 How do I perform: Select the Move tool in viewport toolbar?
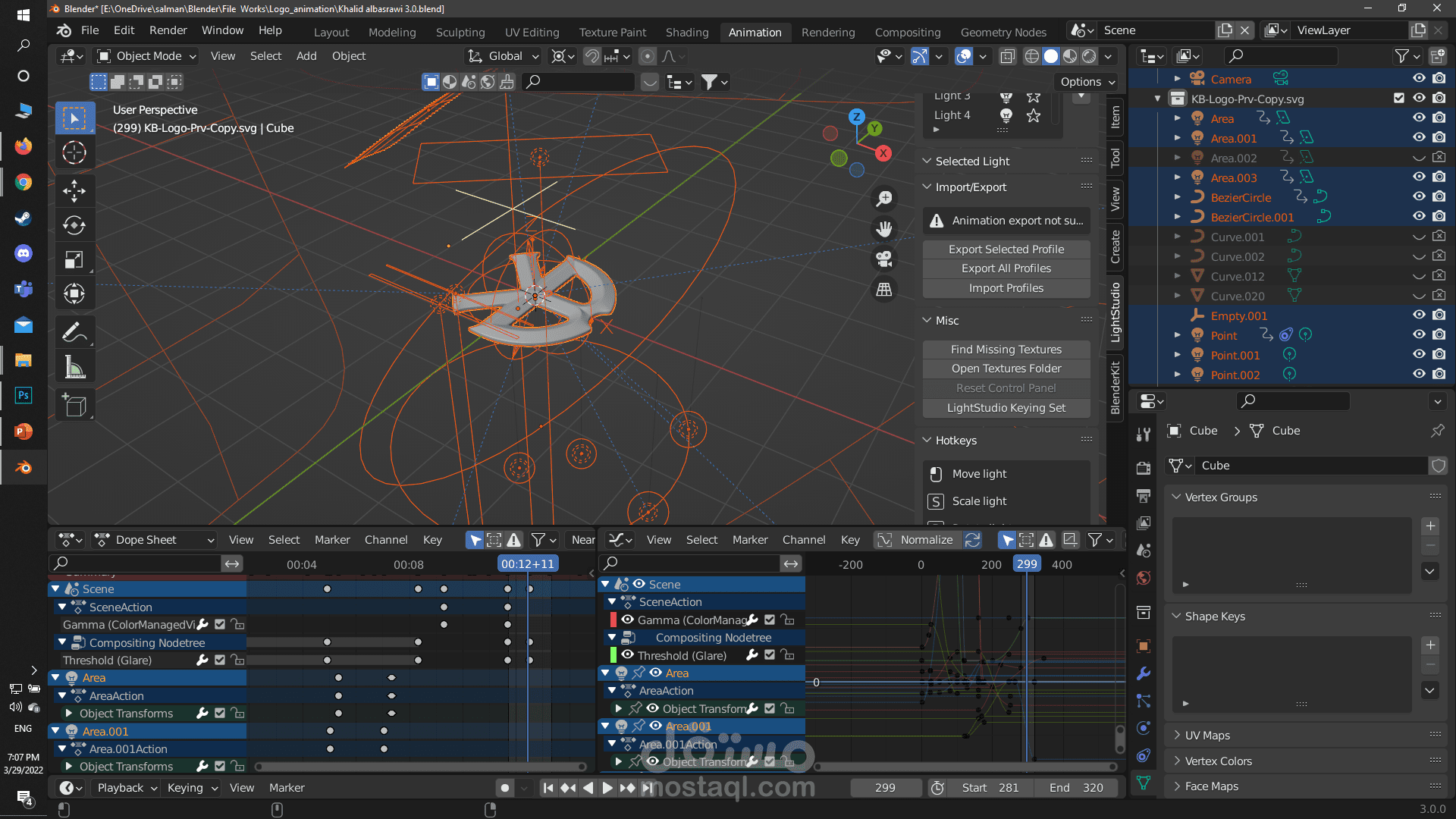click(x=74, y=190)
